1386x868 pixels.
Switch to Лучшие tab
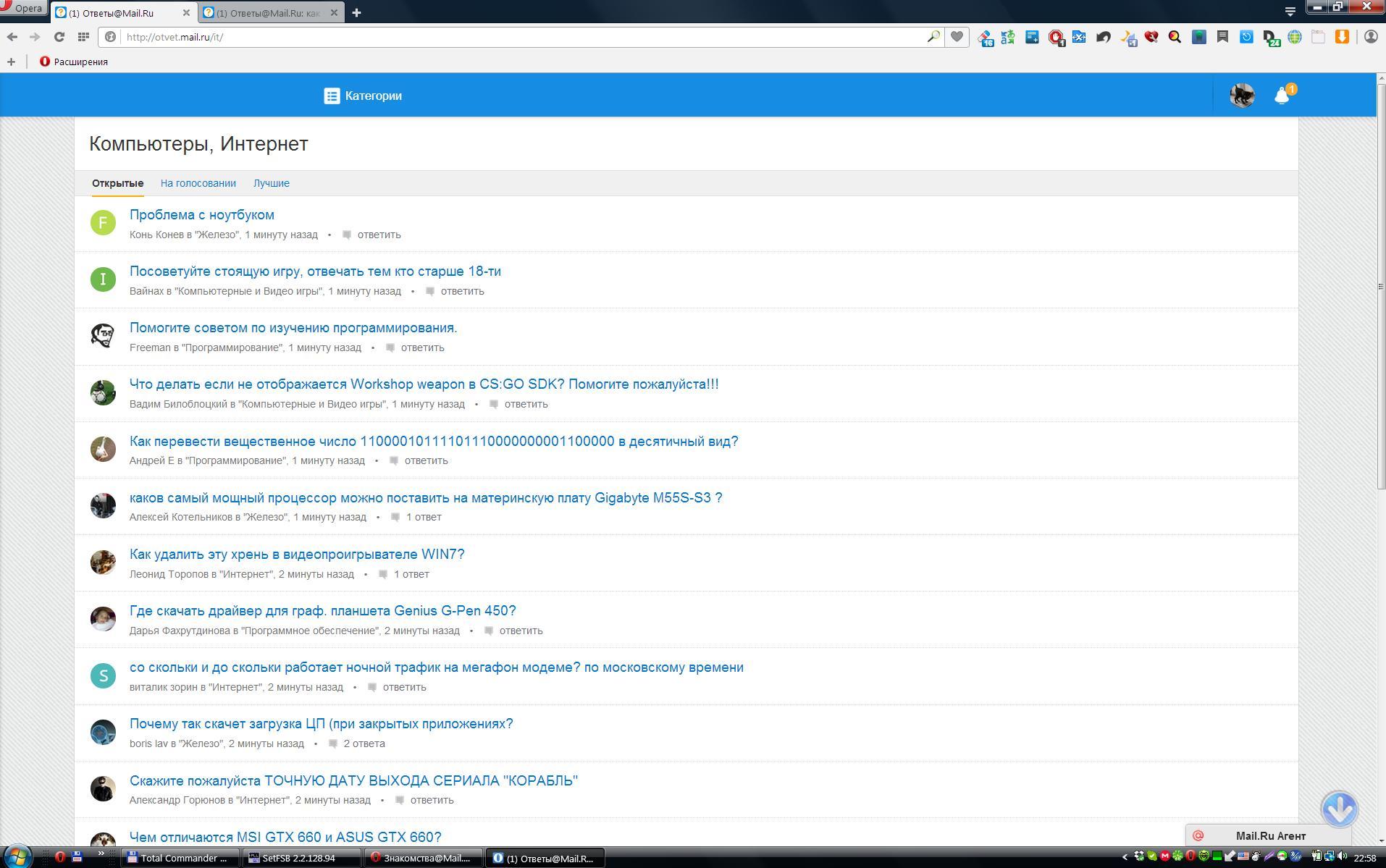272,183
